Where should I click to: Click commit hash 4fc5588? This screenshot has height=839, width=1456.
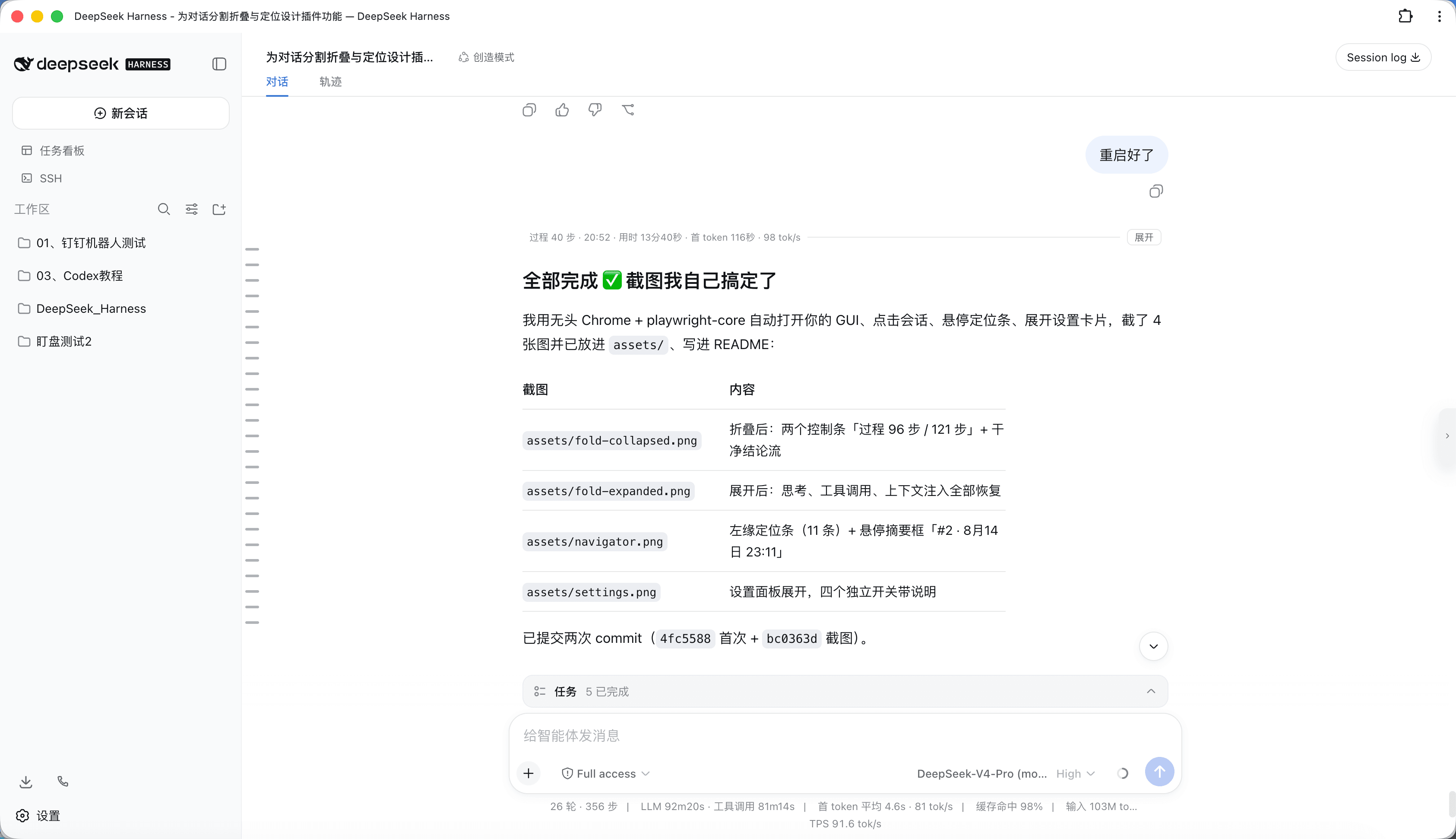click(685, 639)
